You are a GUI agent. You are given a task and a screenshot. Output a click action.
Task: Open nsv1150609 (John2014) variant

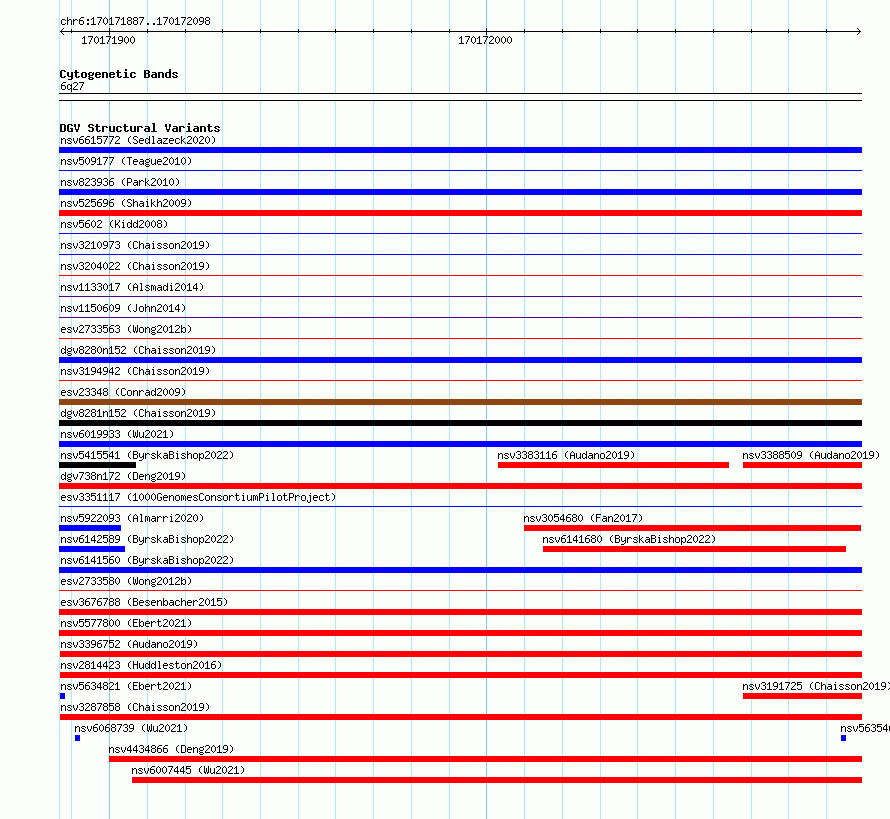coord(123,308)
